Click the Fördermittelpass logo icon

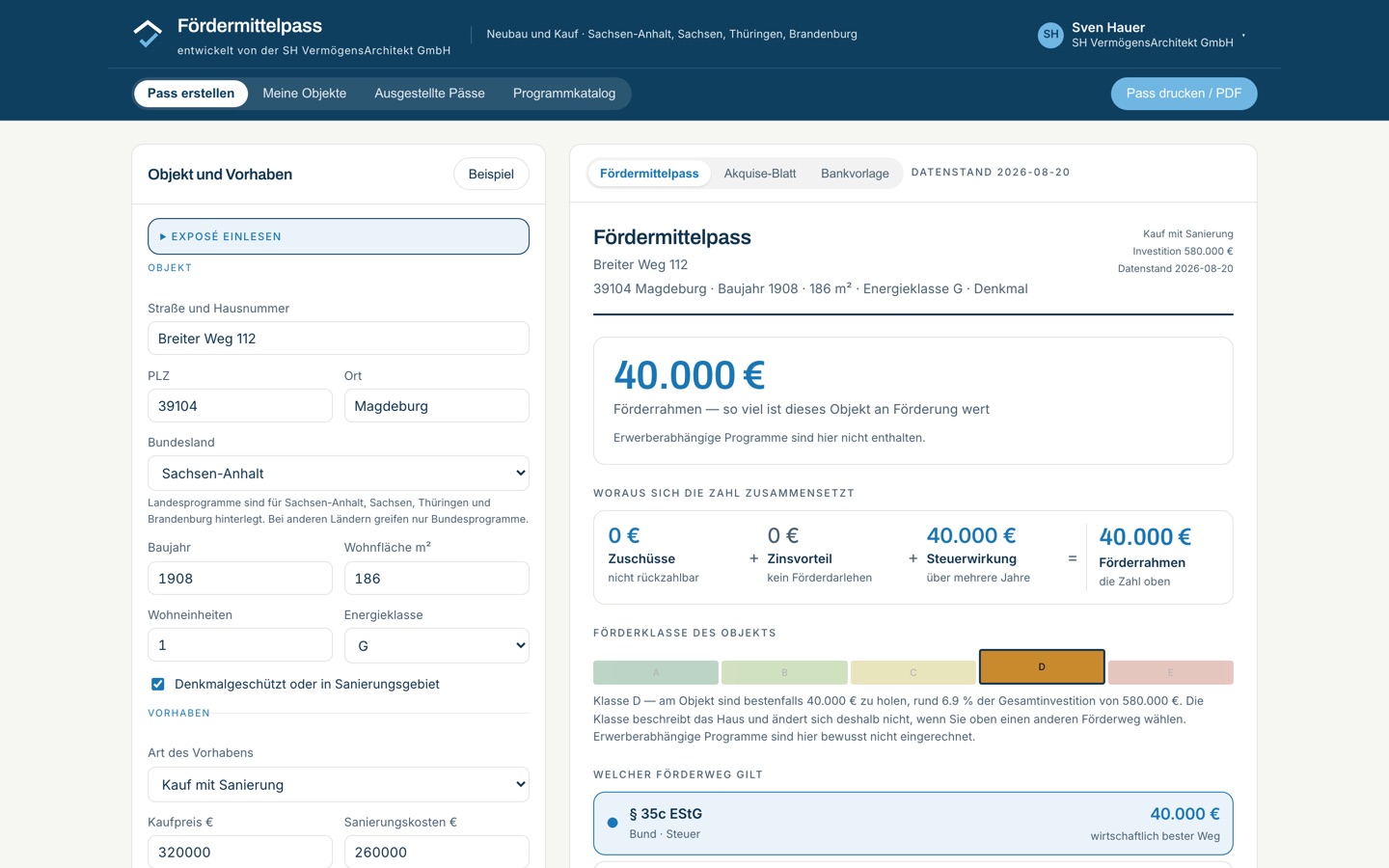pos(148,35)
